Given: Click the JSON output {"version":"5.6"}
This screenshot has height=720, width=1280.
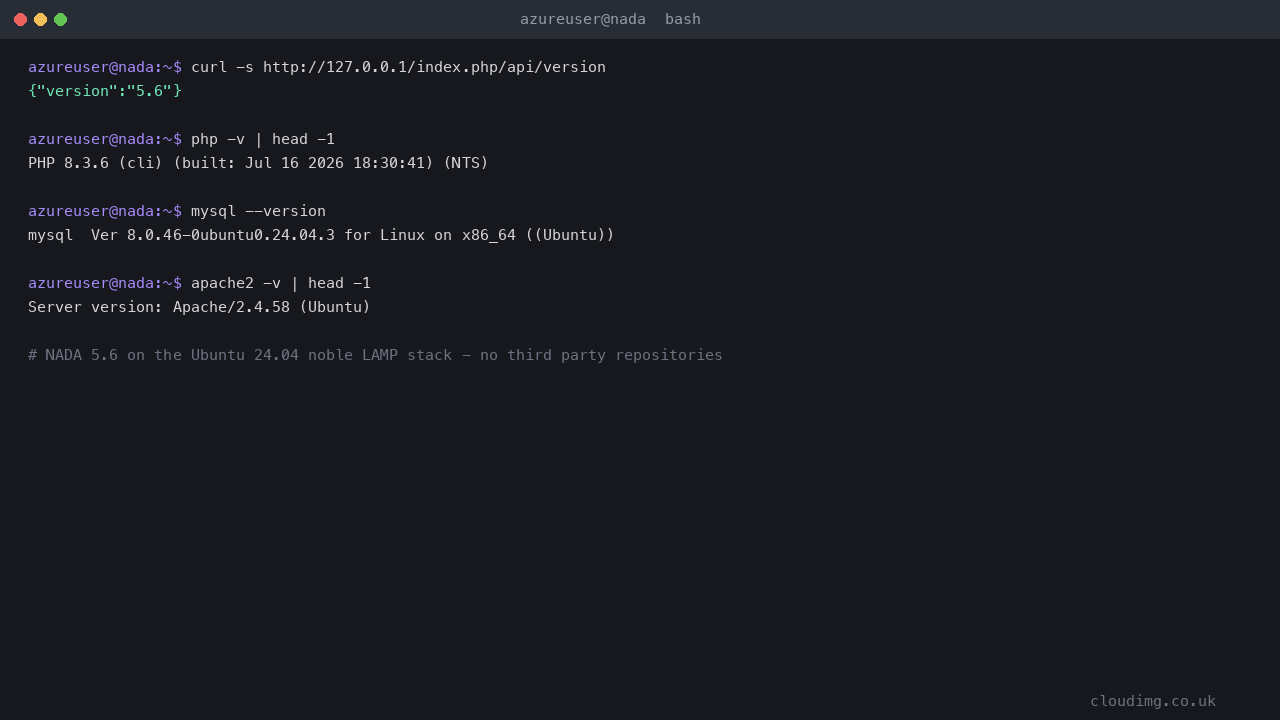Looking at the screenshot, I should point(105,91).
